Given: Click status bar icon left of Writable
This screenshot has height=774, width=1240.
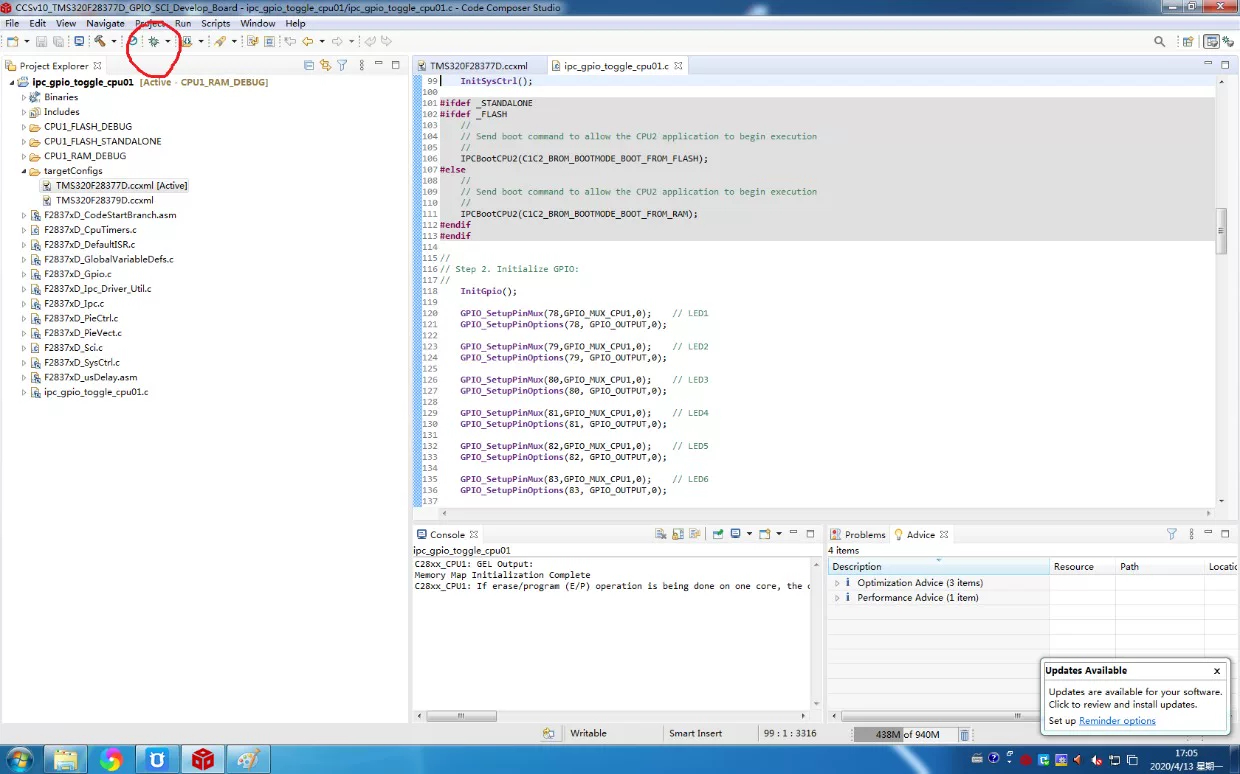Looking at the screenshot, I should pos(548,734).
